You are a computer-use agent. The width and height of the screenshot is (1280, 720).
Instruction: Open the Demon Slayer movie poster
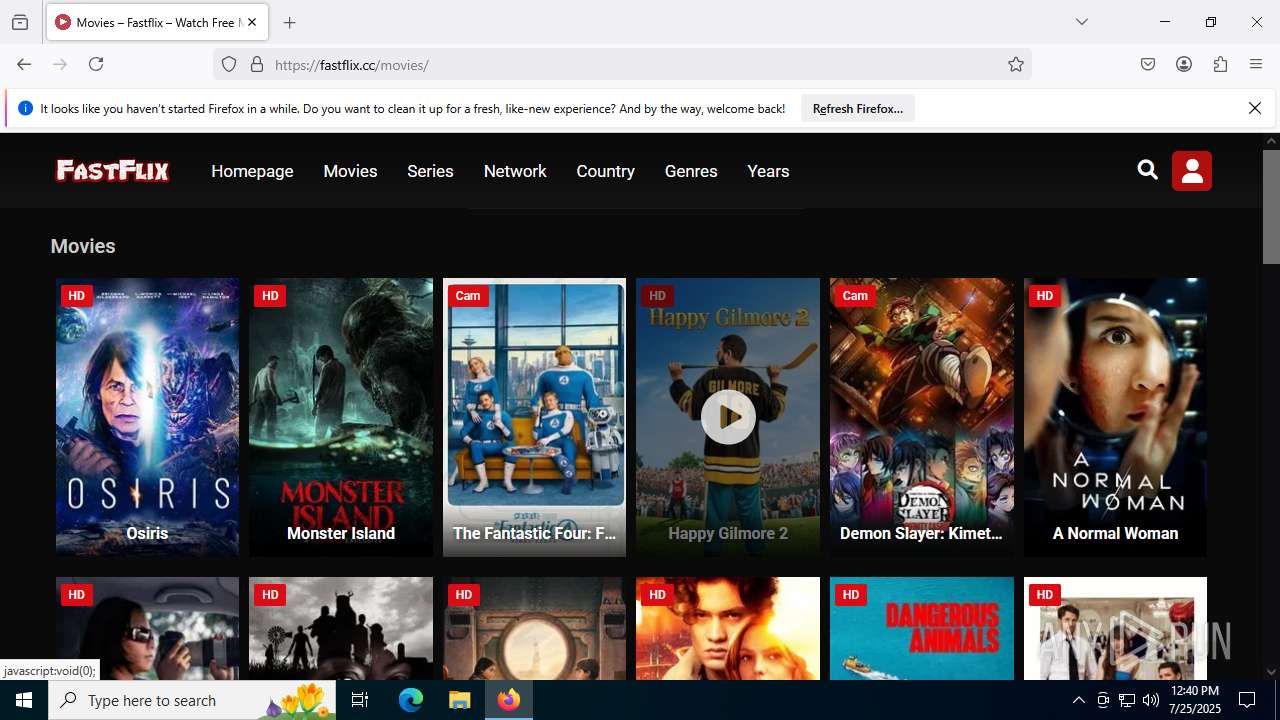[921, 416]
